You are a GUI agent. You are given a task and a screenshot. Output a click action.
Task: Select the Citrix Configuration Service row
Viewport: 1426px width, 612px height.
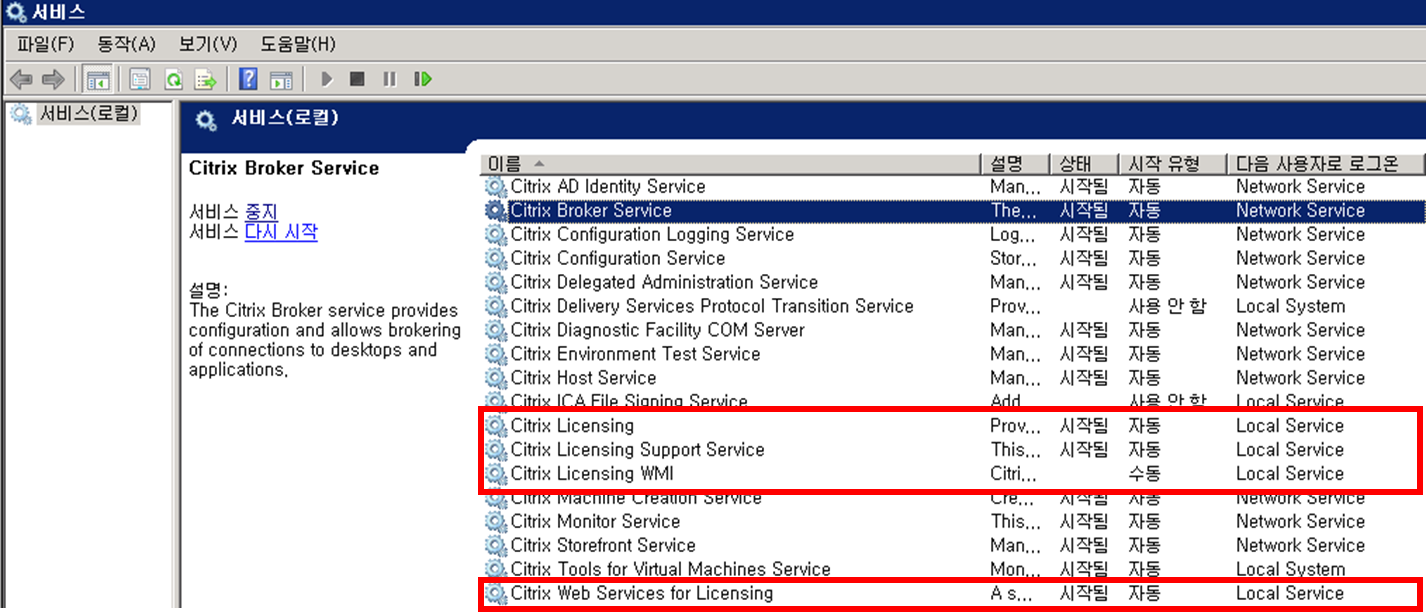coord(953,258)
